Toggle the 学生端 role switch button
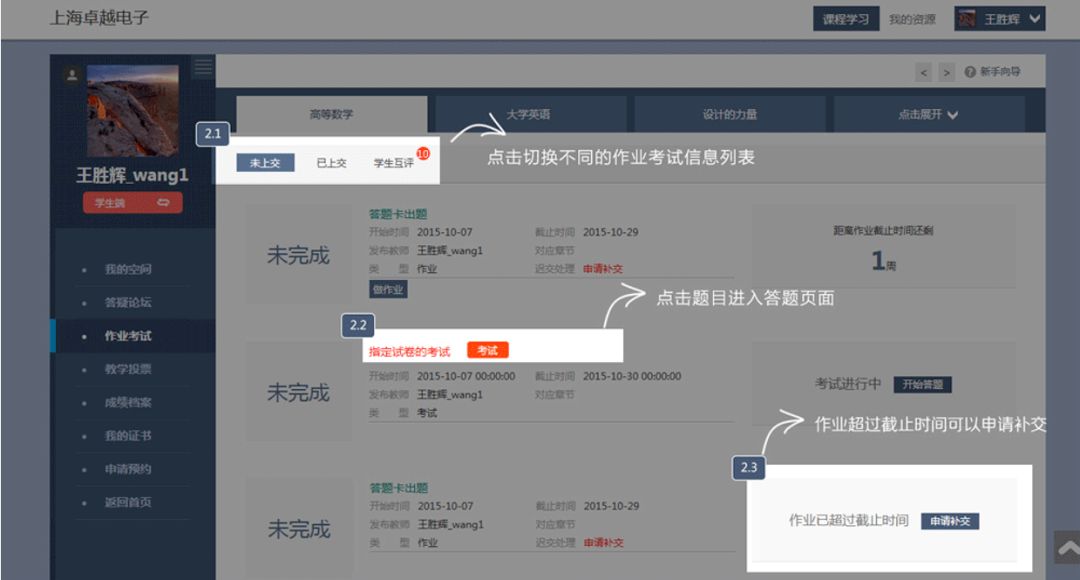 coord(133,203)
